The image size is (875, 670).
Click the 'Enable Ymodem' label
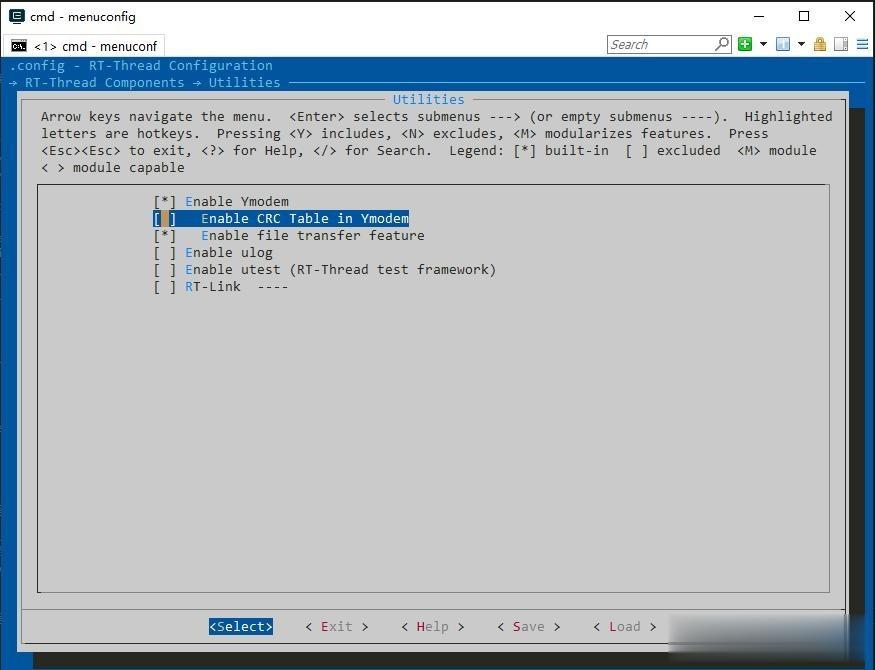pyautogui.click(x=237, y=201)
